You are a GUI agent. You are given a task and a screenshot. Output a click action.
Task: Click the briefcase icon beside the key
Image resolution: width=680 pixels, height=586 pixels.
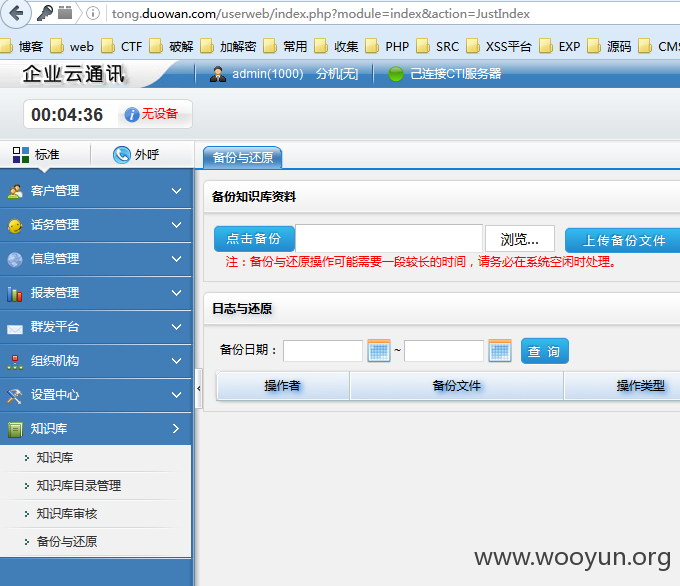coord(65,13)
